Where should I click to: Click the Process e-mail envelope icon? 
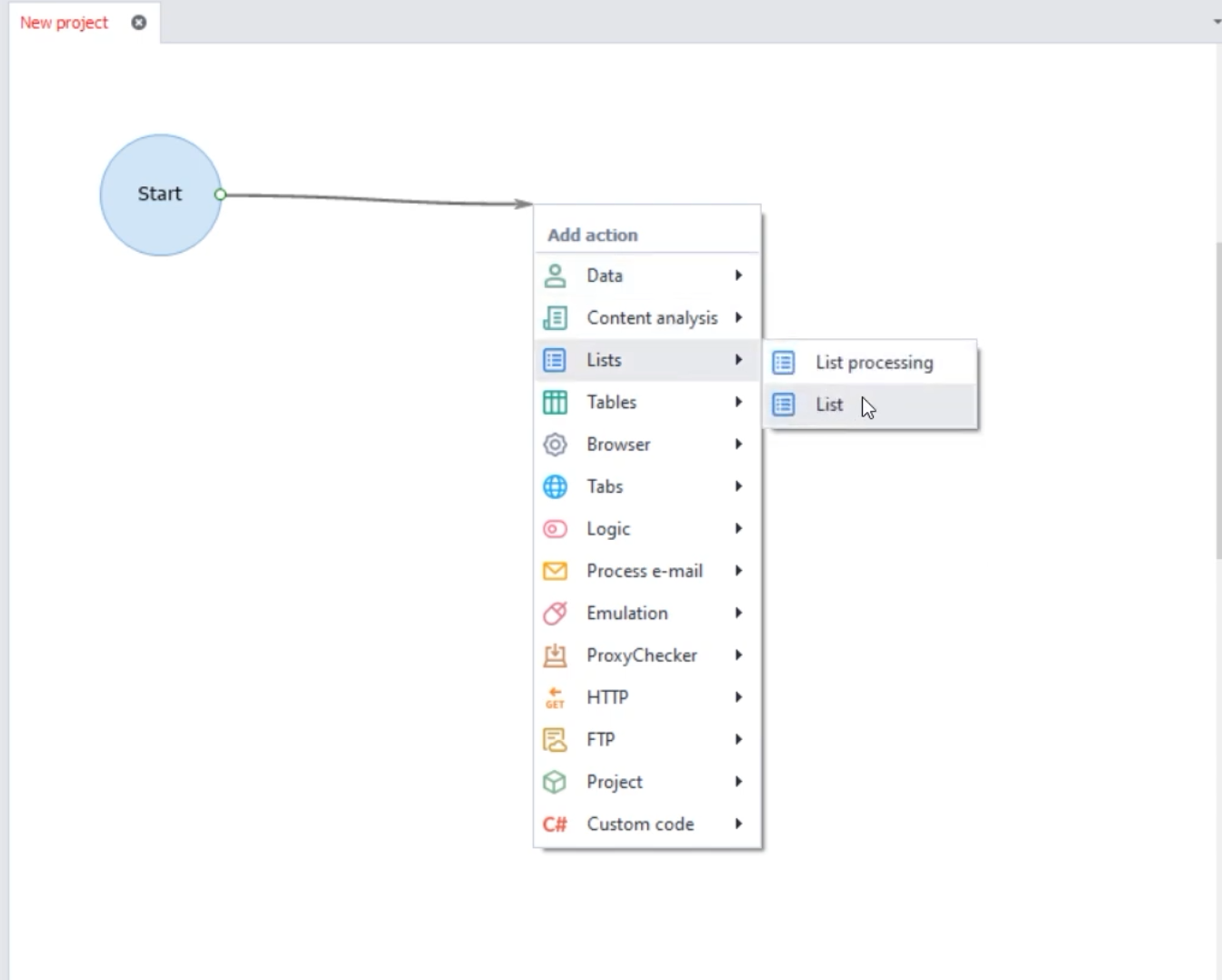[x=555, y=571]
